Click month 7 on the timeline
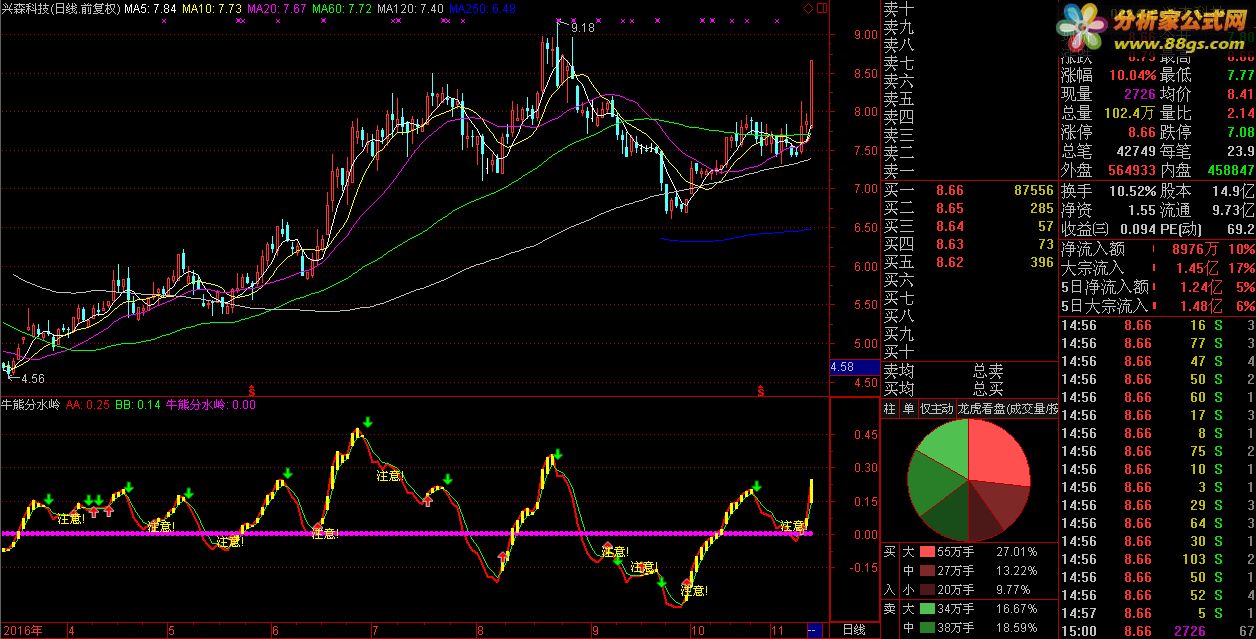 pos(374,631)
